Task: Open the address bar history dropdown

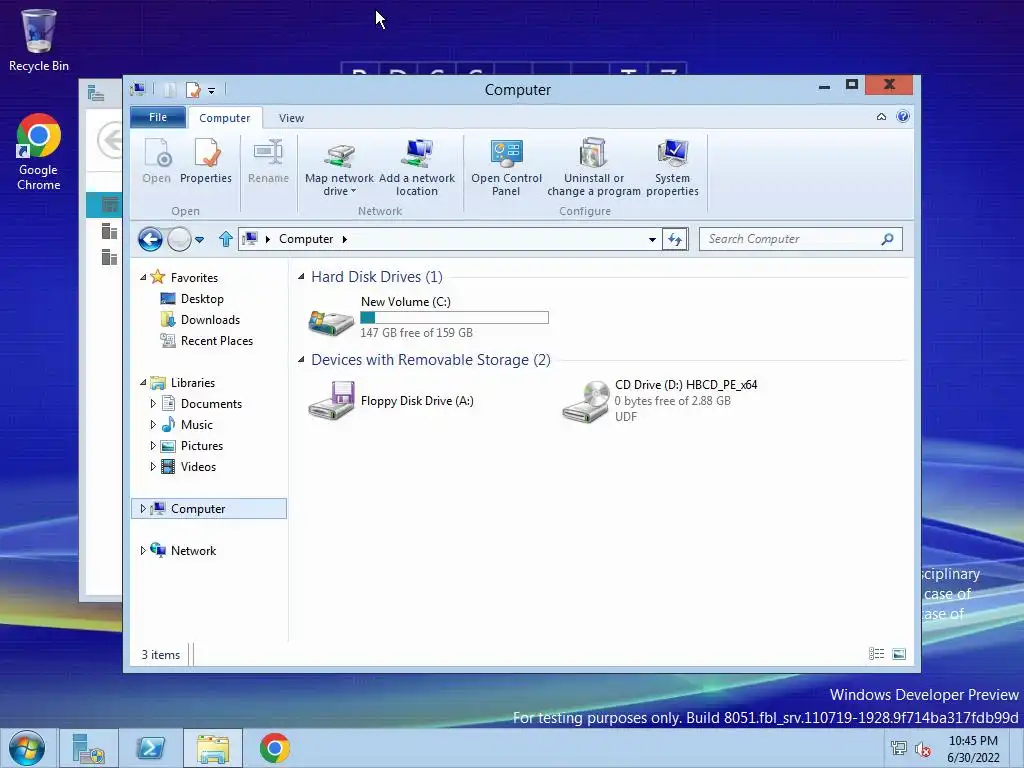Action: coord(652,240)
